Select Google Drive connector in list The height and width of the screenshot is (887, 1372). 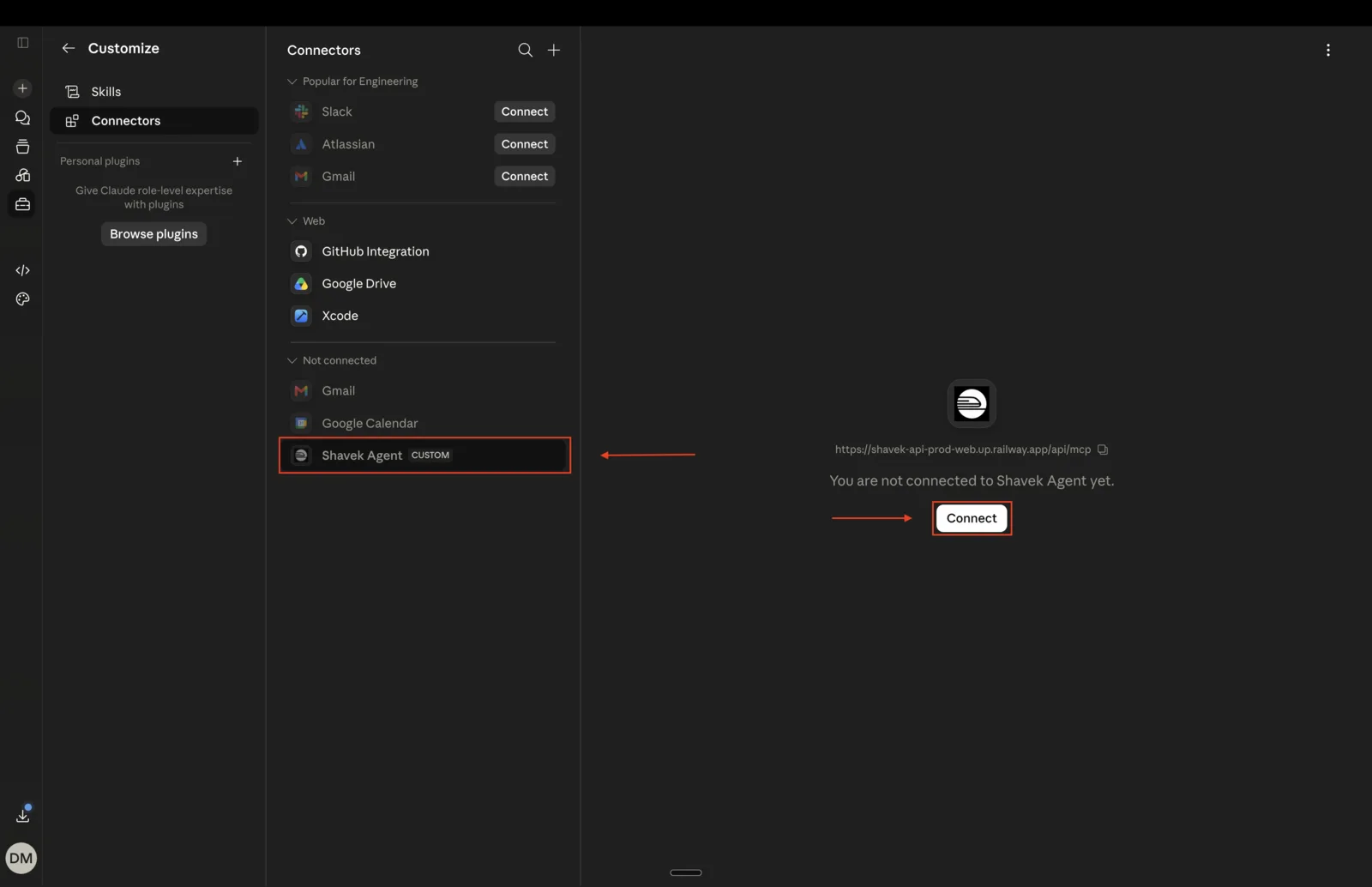[x=424, y=284]
